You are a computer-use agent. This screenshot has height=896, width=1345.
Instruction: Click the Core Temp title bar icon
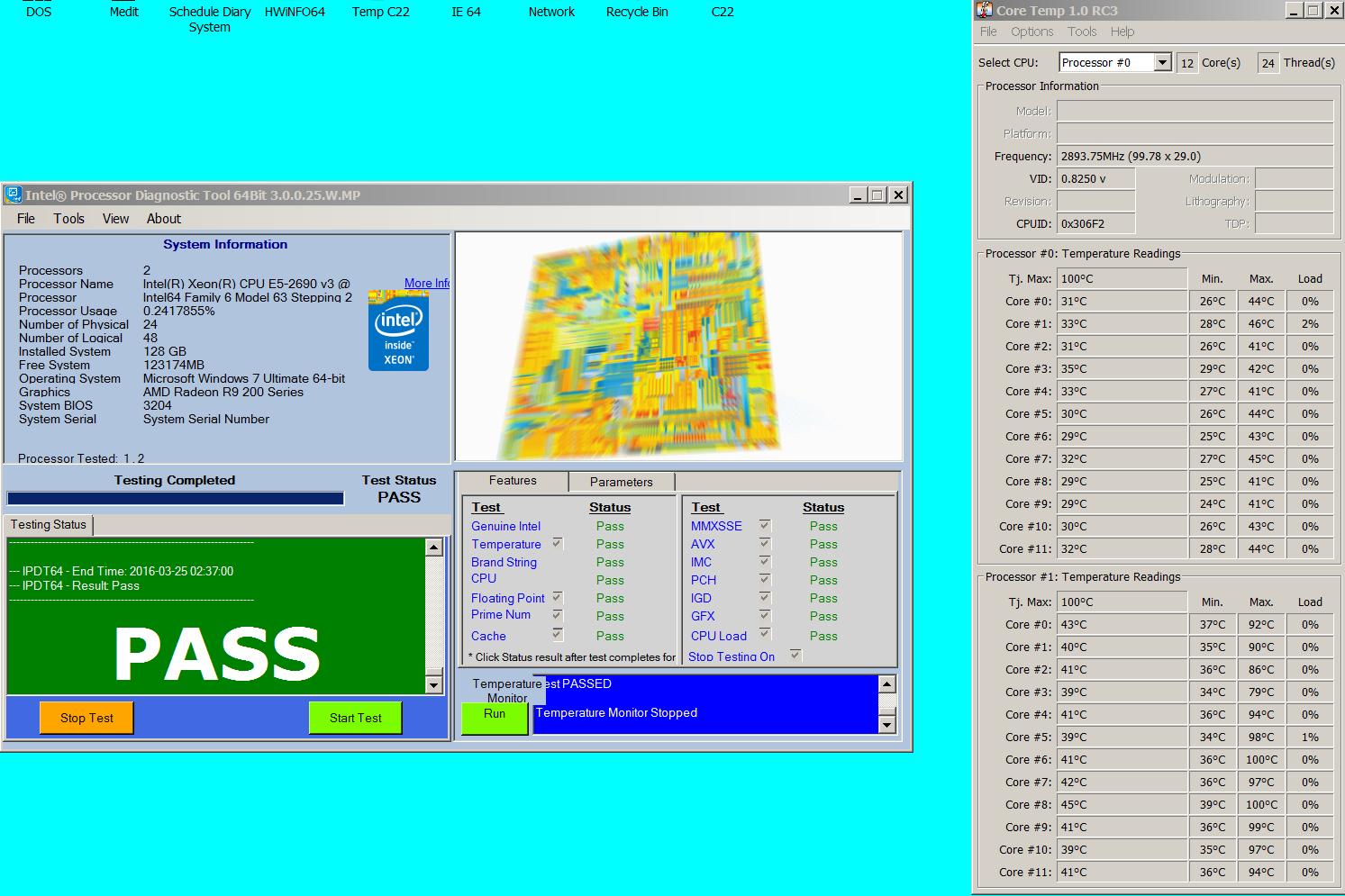click(985, 11)
